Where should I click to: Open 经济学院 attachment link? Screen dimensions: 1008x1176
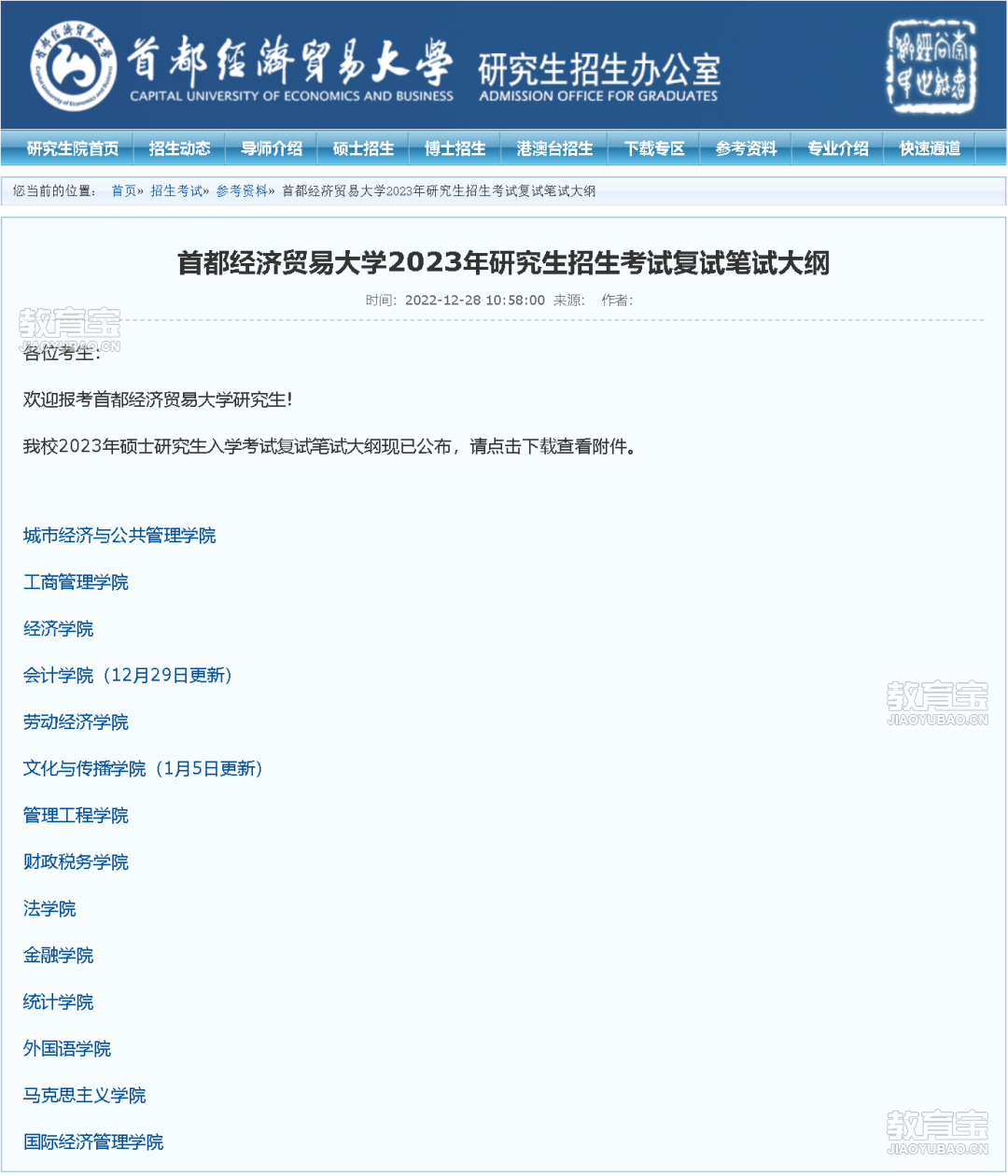tap(59, 629)
